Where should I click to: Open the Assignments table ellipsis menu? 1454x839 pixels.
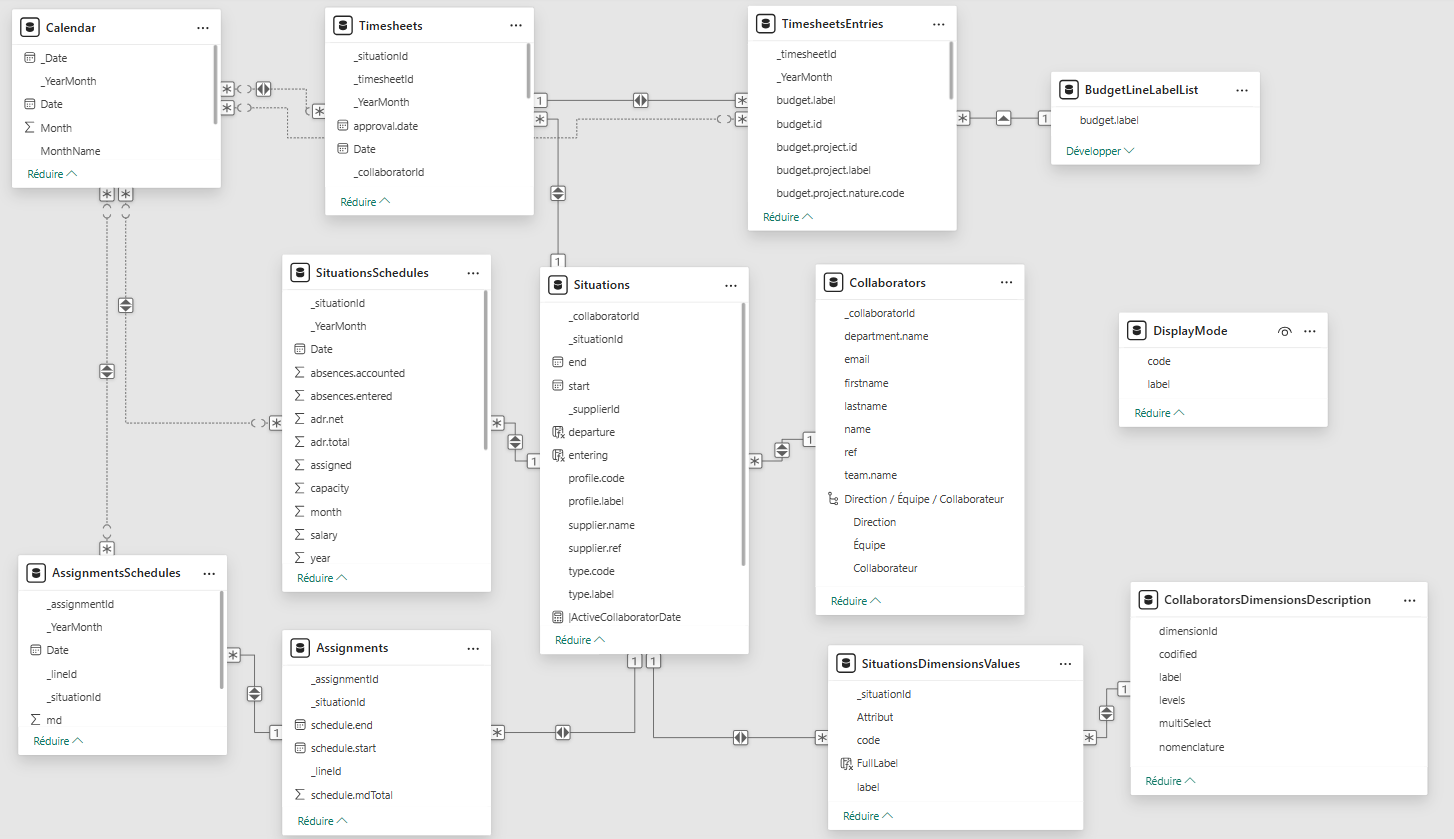(x=473, y=648)
